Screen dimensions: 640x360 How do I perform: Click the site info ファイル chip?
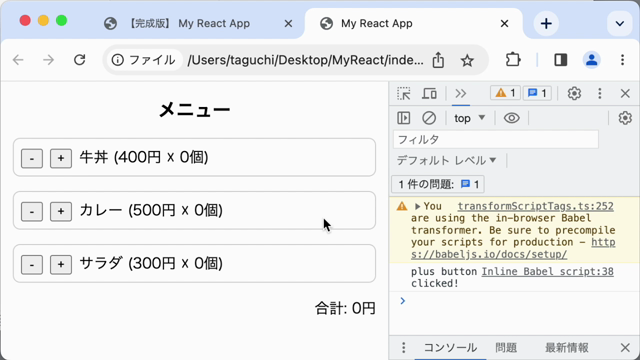click(x=144, y=60)
